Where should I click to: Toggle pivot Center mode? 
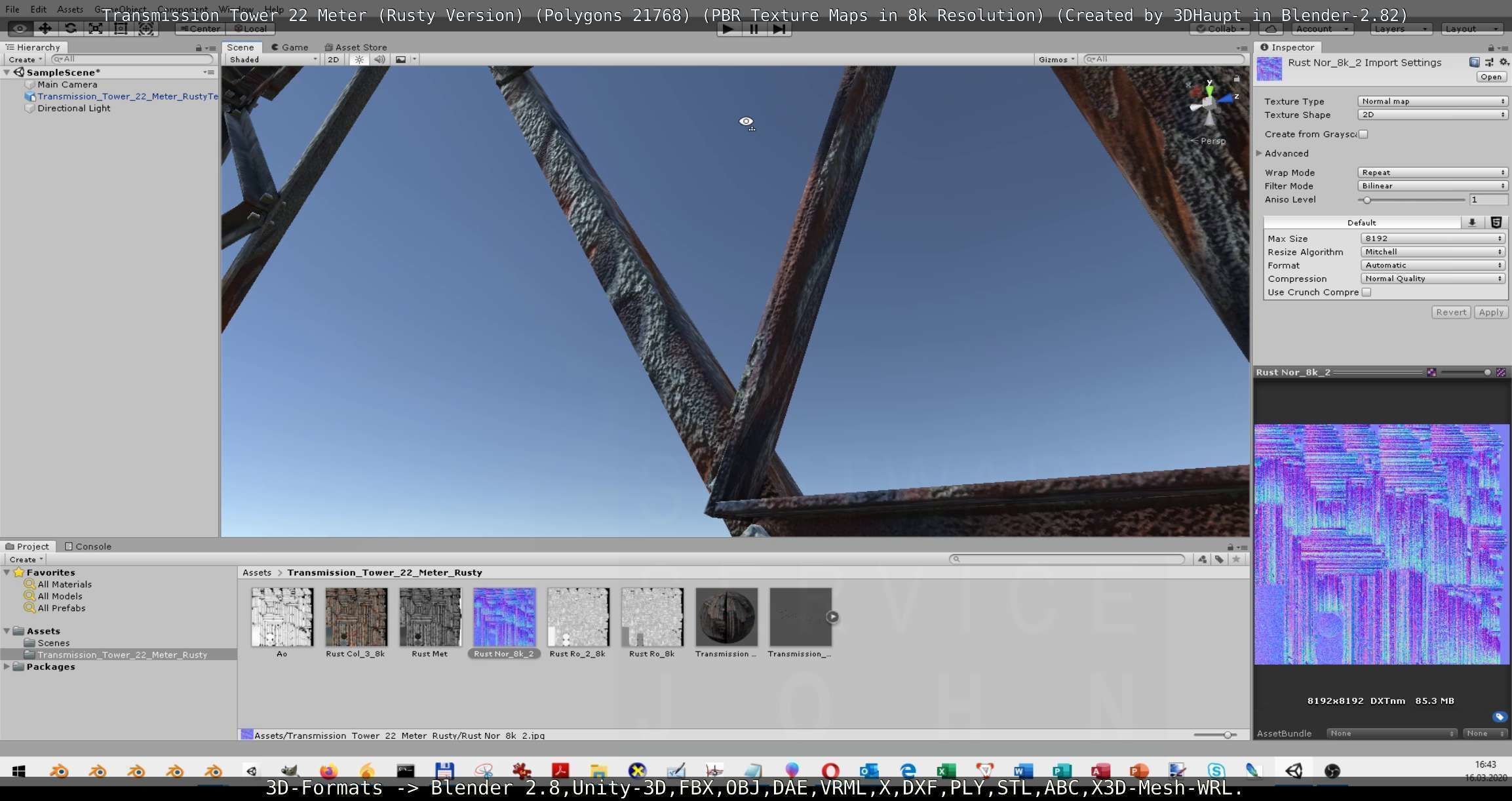[x=201, y=29]
